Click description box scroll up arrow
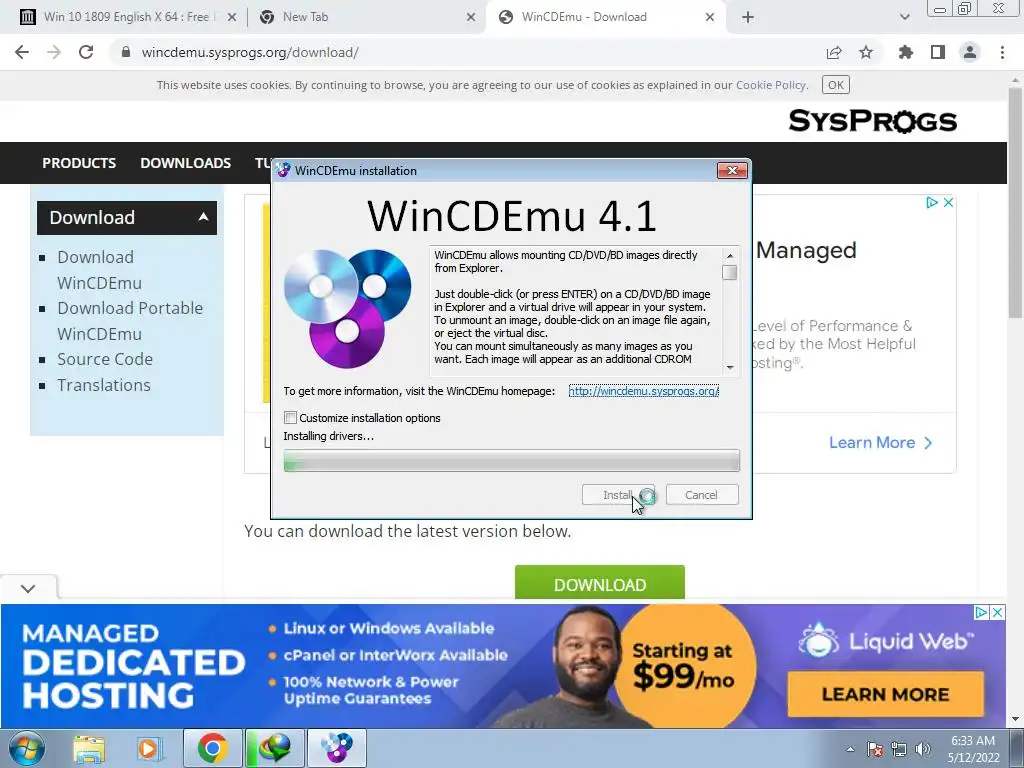1024x768 pixels. tap(730, 255)
